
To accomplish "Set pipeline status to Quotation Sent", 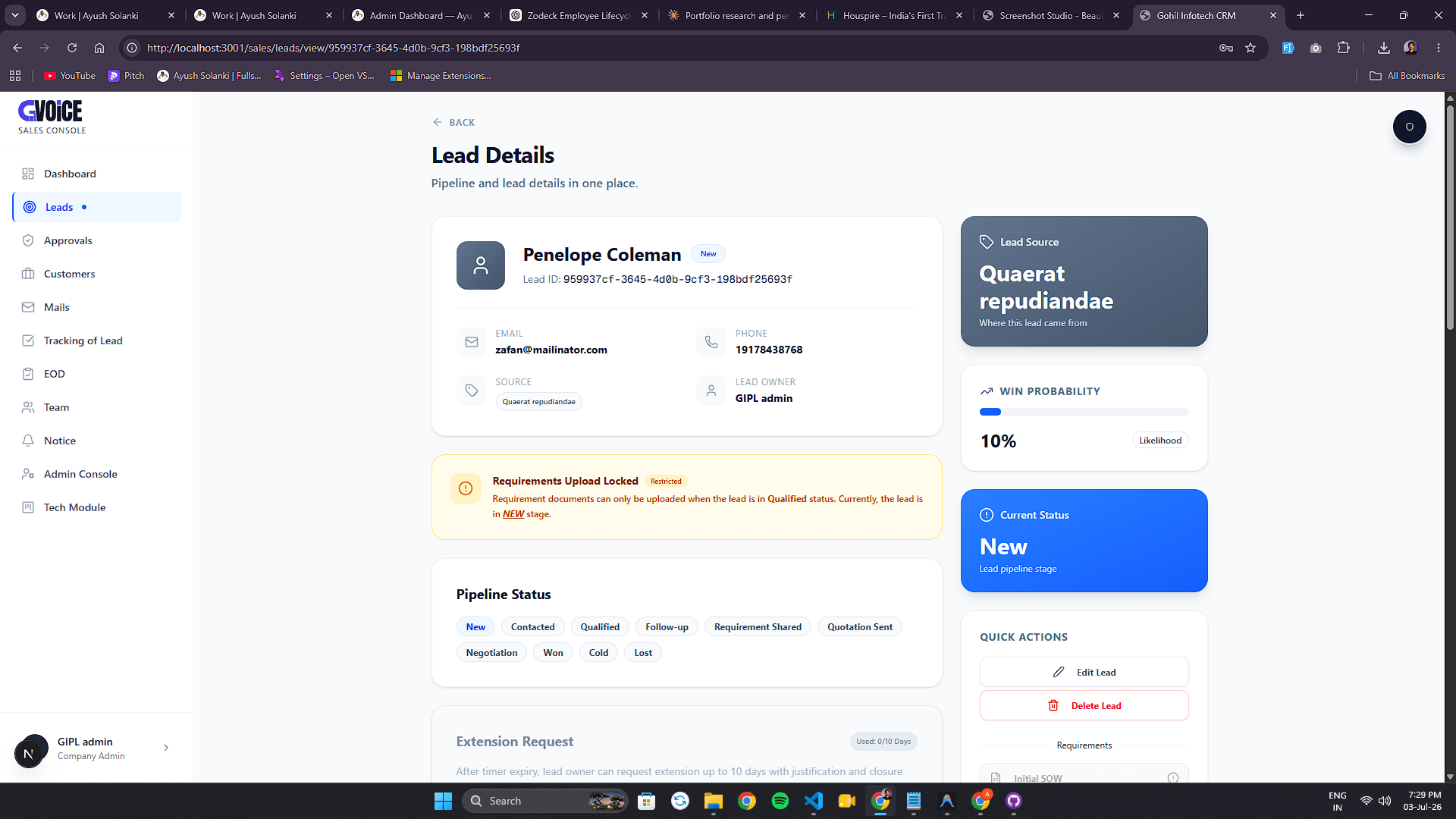I will point(860,627).
